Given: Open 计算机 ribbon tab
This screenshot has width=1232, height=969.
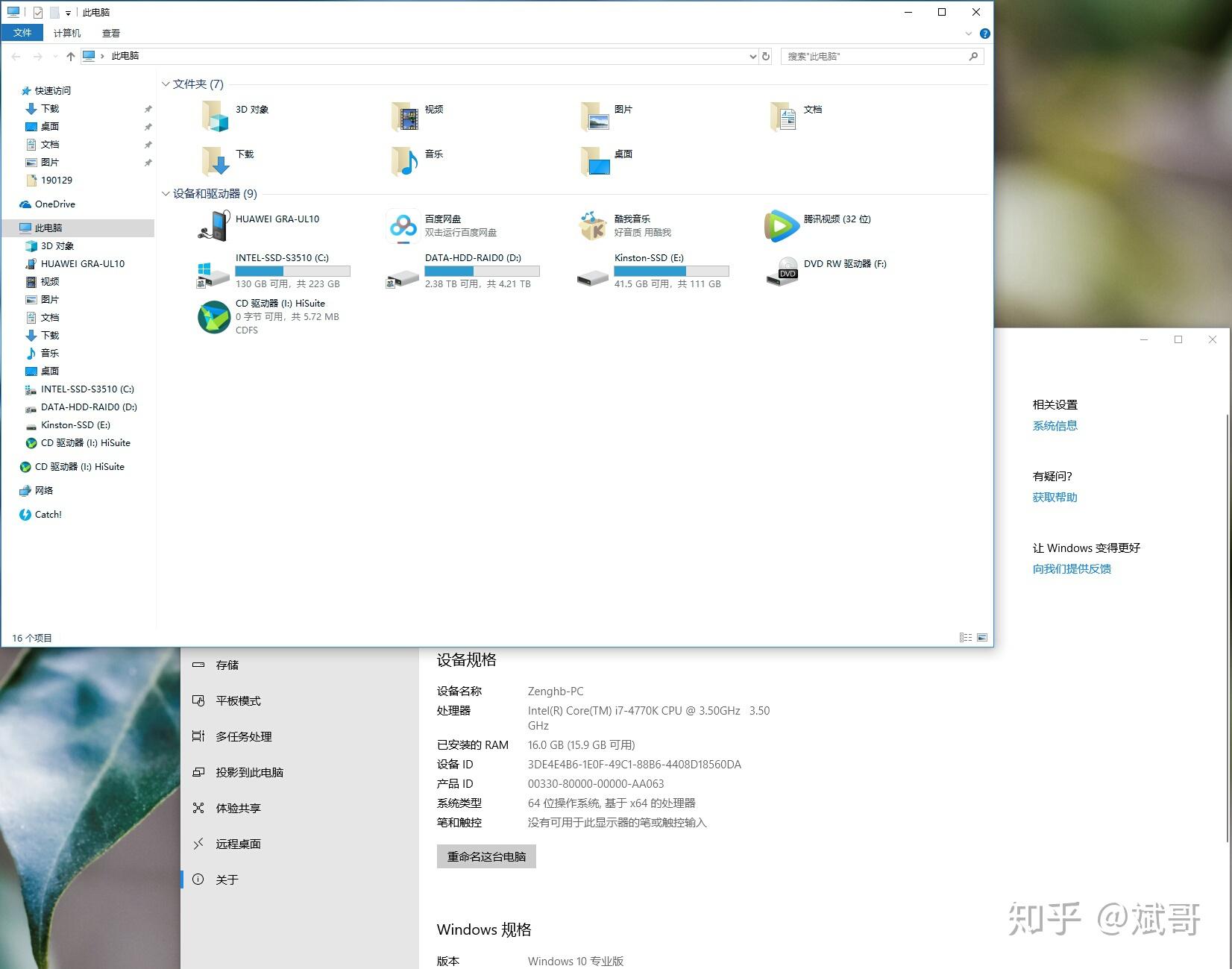Looking at the screenshot, I should tap(67, 33).
